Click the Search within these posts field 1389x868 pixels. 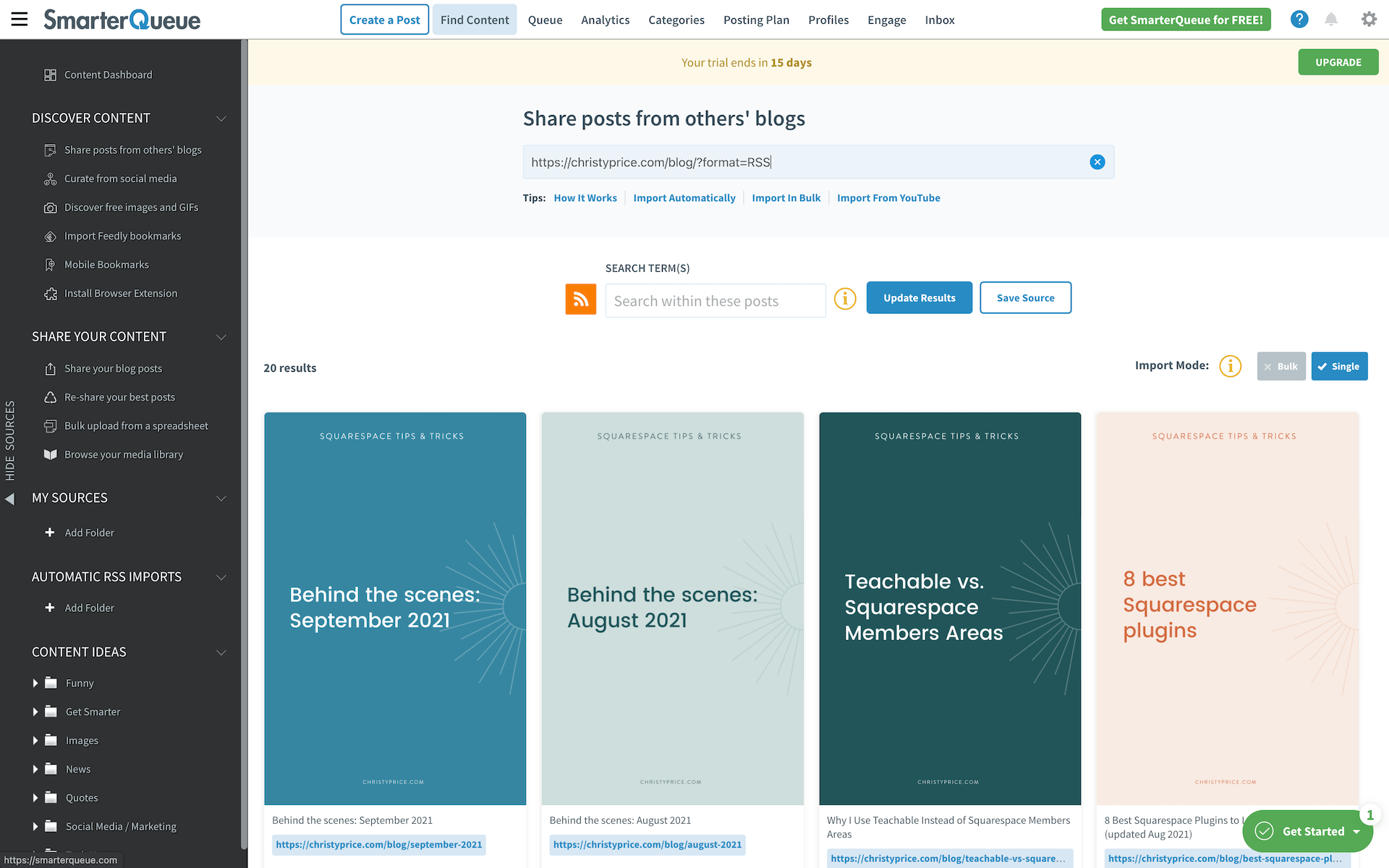pyautogui.click(x=715, y=301)
